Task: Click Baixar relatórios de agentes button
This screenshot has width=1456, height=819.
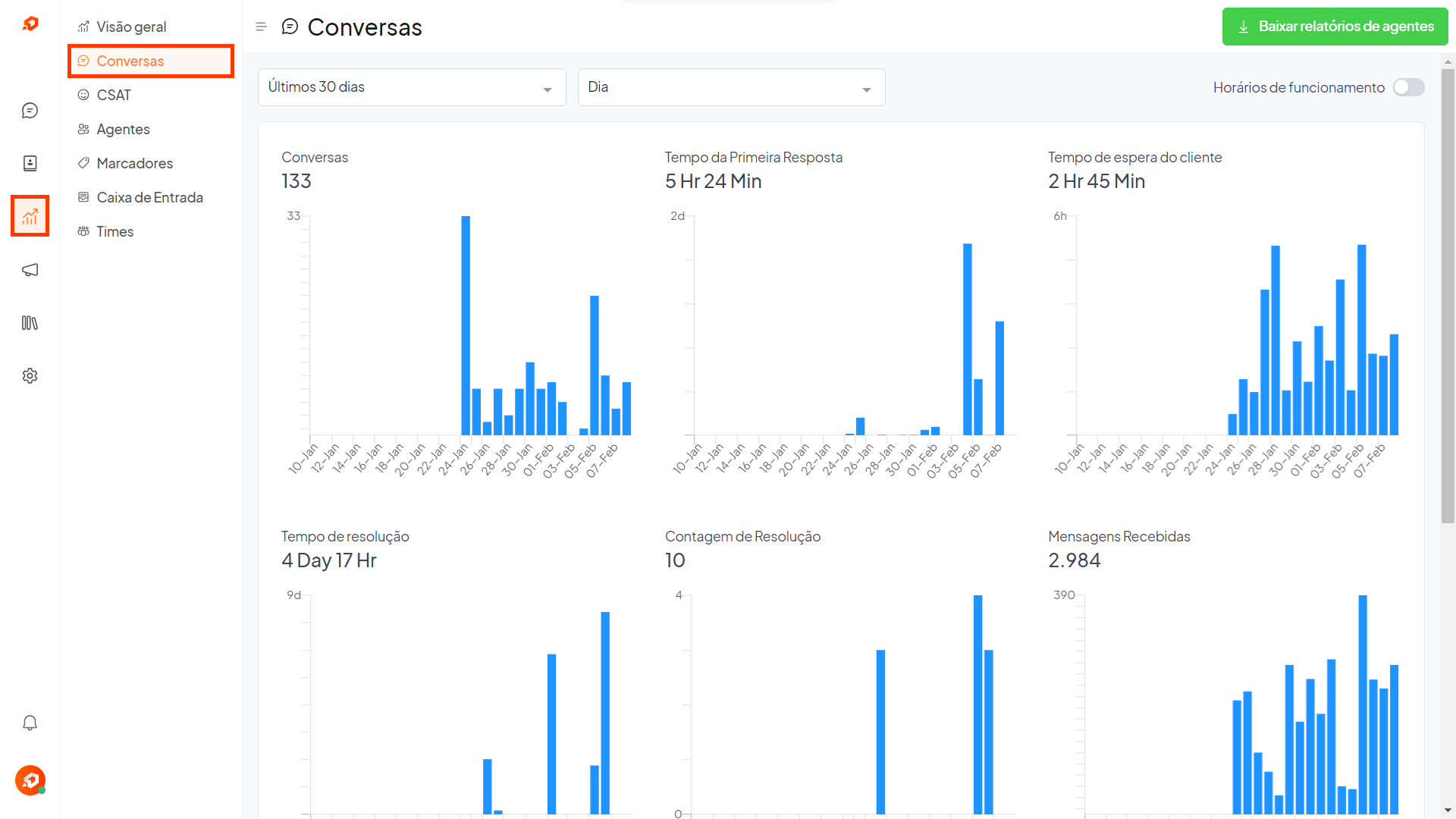Action: pos(1335,27)
